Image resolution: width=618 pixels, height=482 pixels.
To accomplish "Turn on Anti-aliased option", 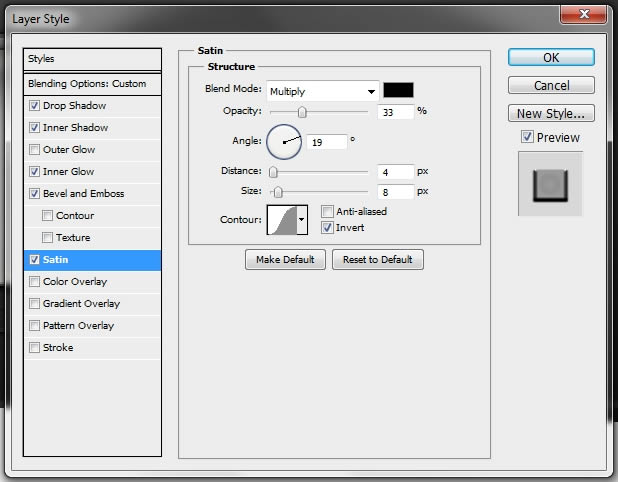I will (x=327, y=212).
